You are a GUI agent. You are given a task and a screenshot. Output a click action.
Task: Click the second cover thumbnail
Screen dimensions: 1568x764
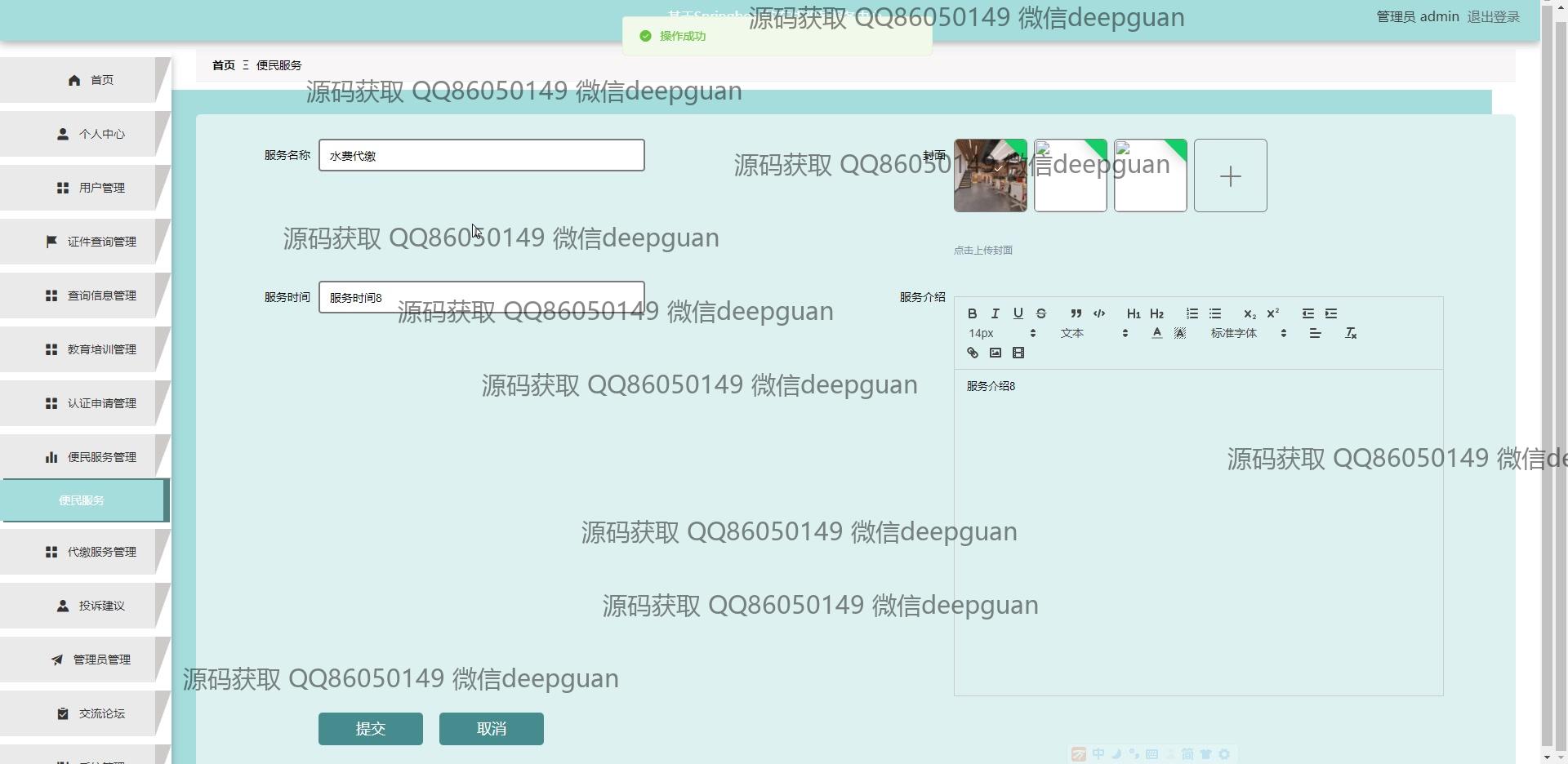pos(1071,175)
